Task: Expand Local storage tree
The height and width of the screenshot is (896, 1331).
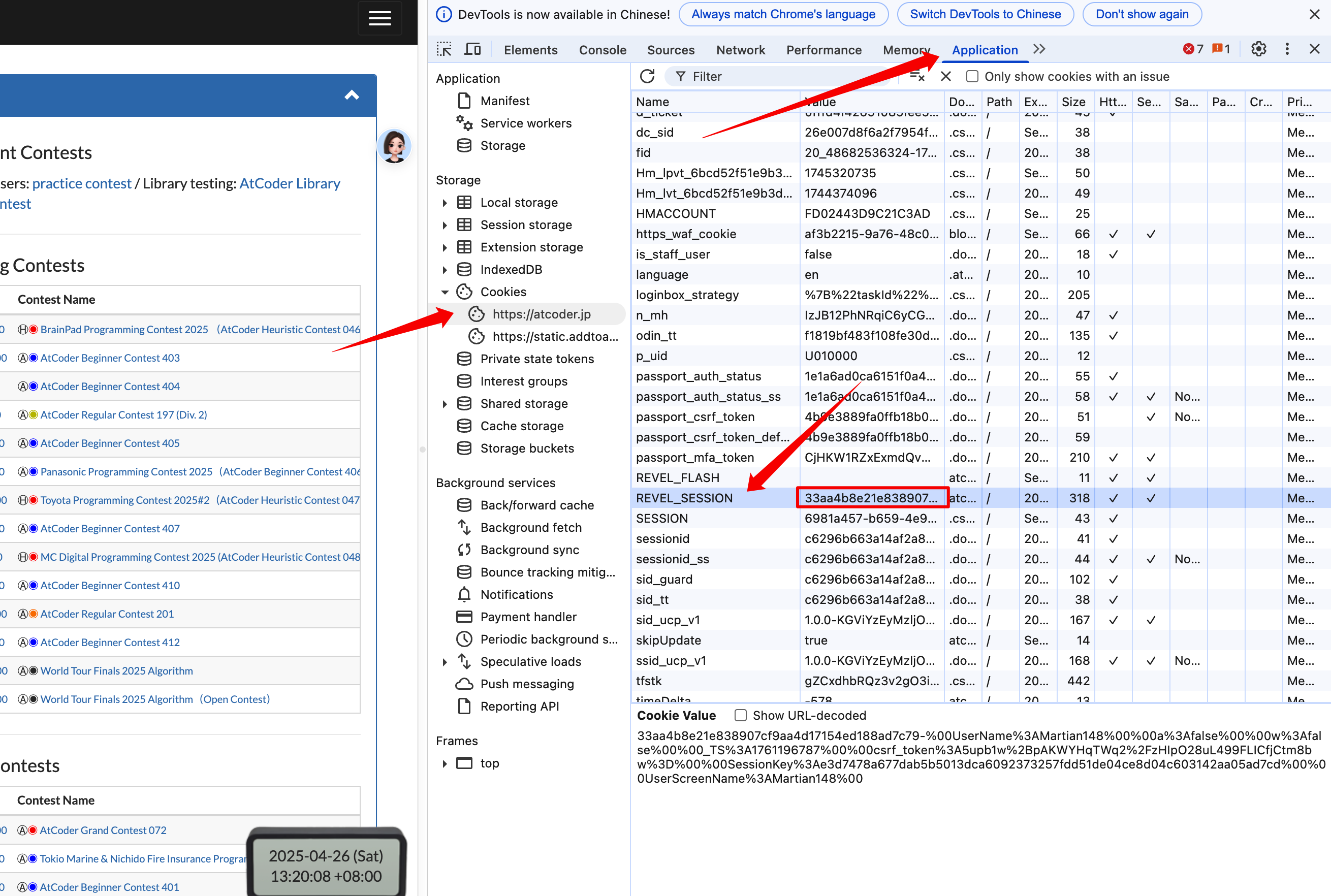Action: click(445, 203)
